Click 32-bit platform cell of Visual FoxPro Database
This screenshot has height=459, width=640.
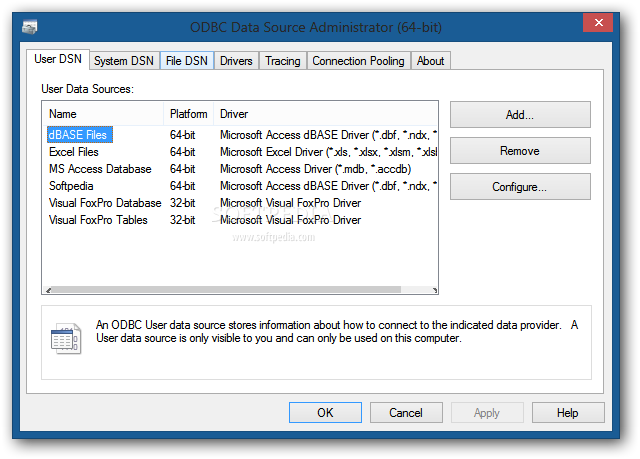pos(182,203)
